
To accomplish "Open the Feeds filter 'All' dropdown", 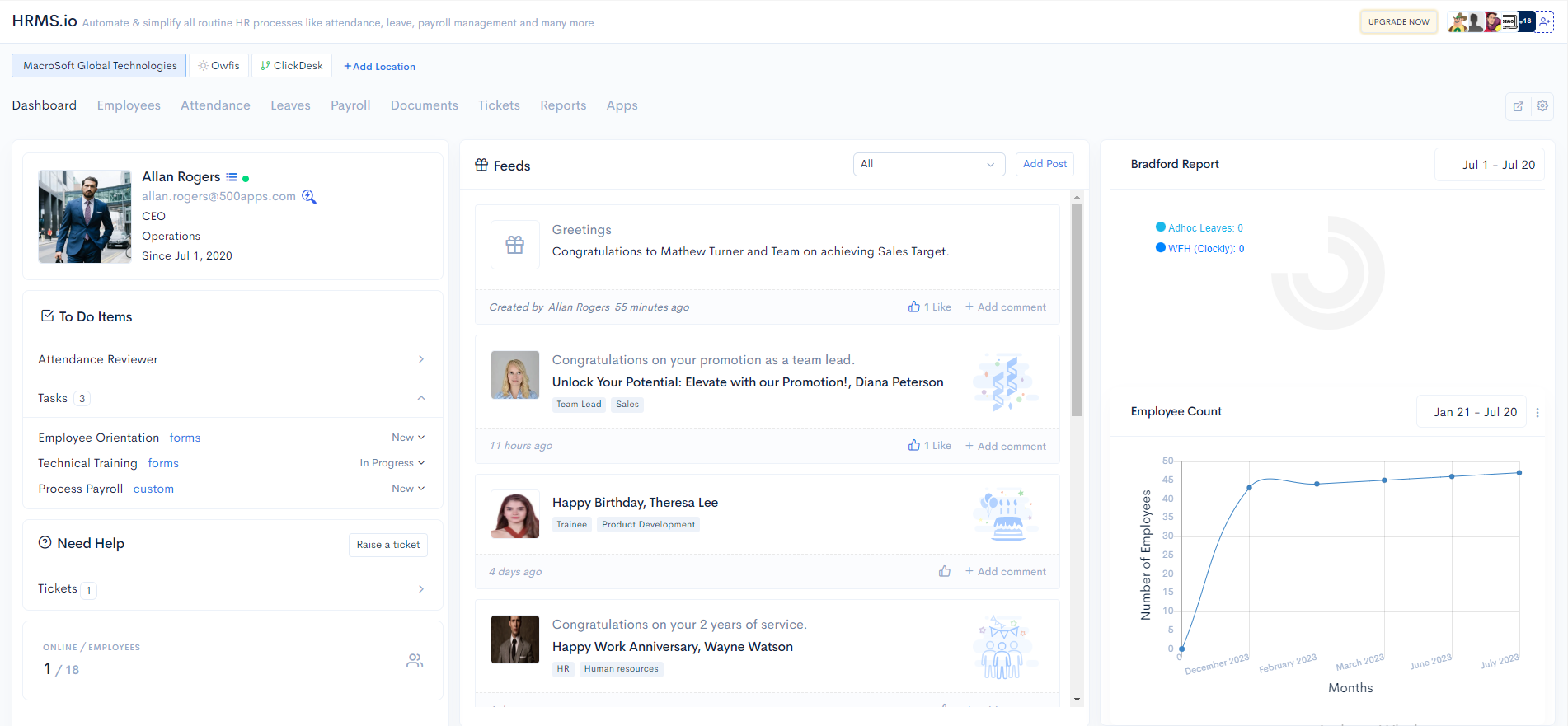I will tap(928, 165).
